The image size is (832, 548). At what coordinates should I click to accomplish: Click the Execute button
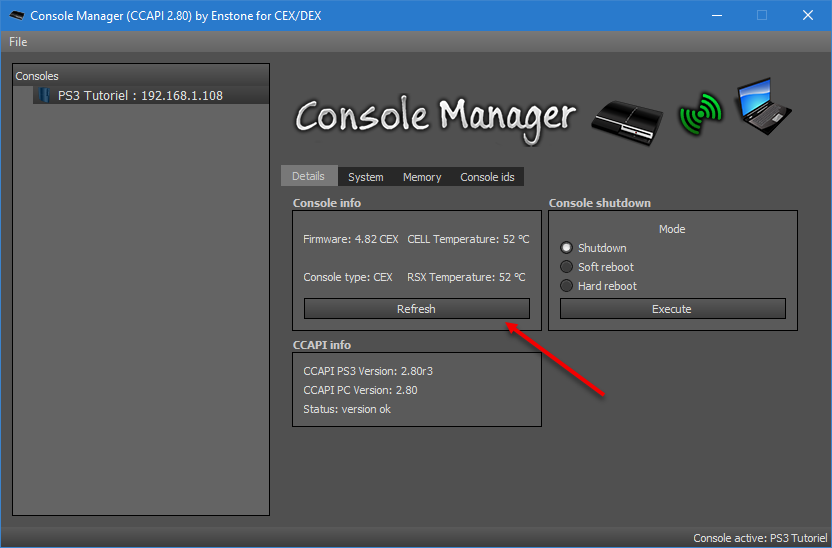point(672,309)
